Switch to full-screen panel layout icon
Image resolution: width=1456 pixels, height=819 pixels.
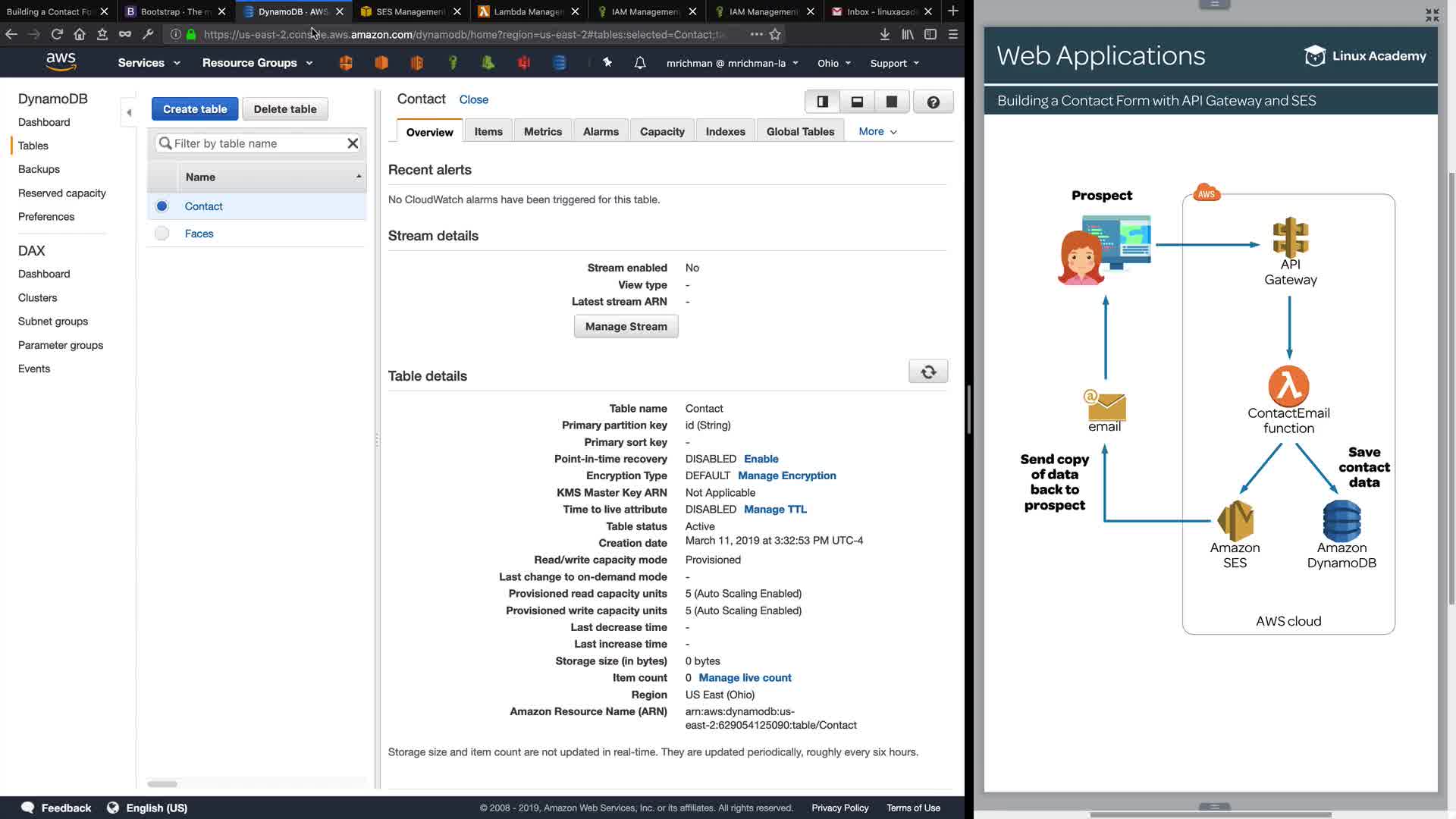point(892,102)
